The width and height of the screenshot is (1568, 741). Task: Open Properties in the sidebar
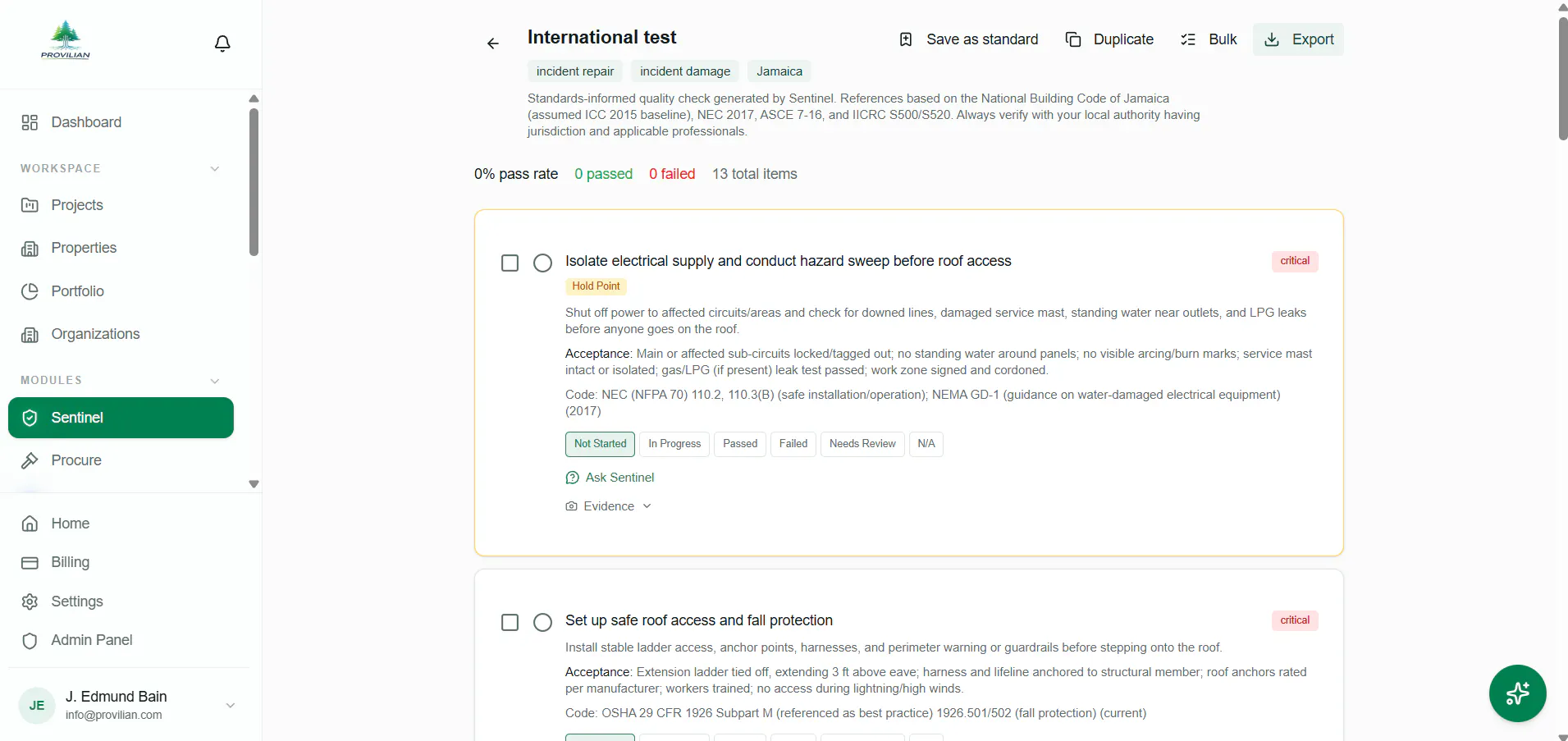(121, 248)
